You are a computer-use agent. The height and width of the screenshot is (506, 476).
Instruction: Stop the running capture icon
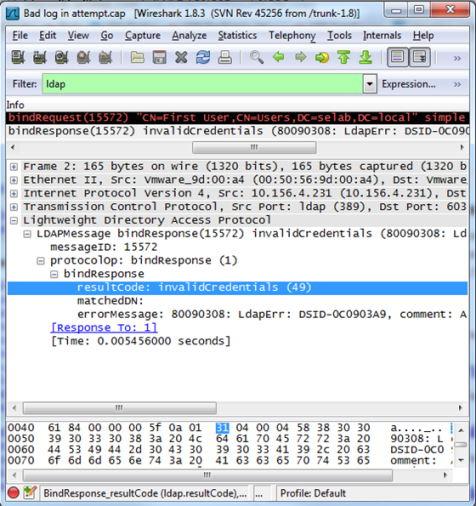point(84,57)
